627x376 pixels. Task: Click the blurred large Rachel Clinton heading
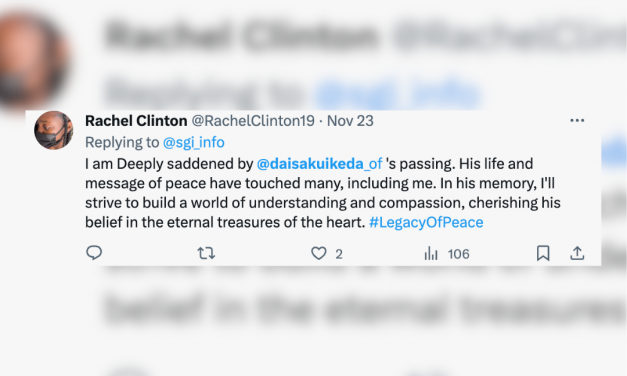point(242,36)
